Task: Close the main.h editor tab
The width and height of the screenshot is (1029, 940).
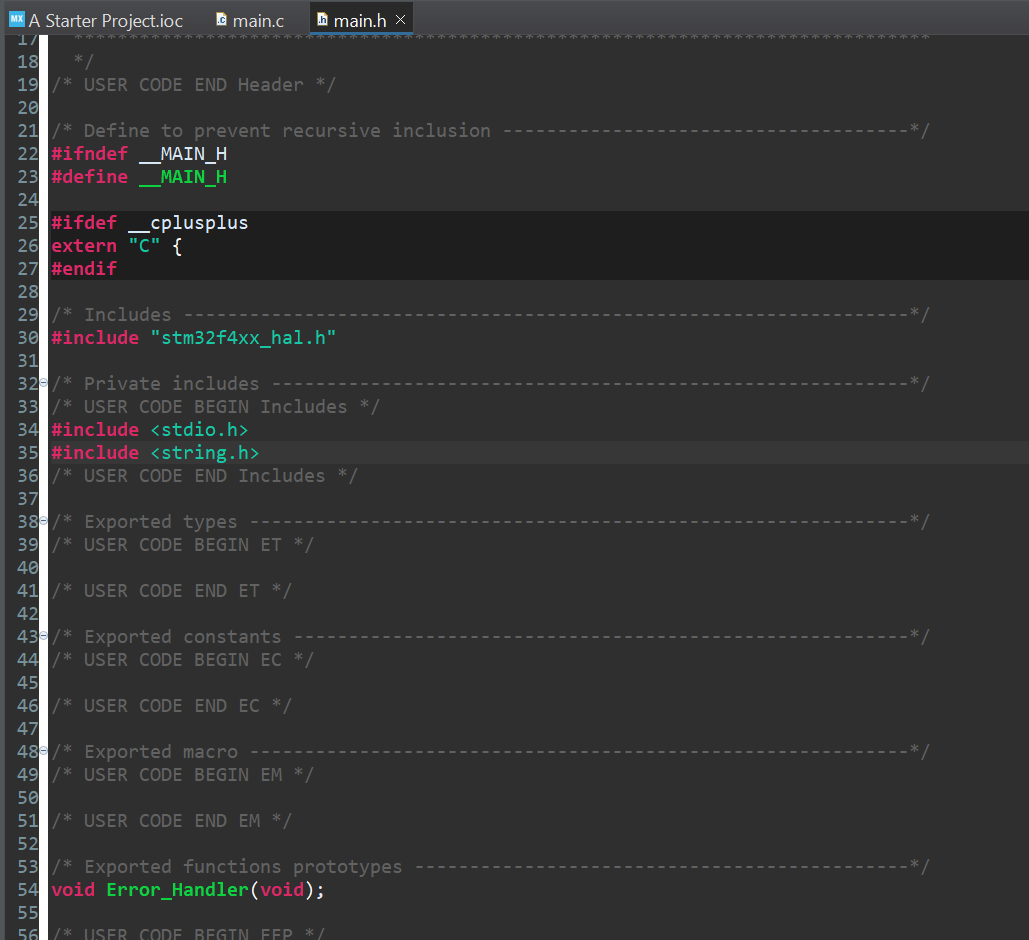Action: tap(400, 20)
